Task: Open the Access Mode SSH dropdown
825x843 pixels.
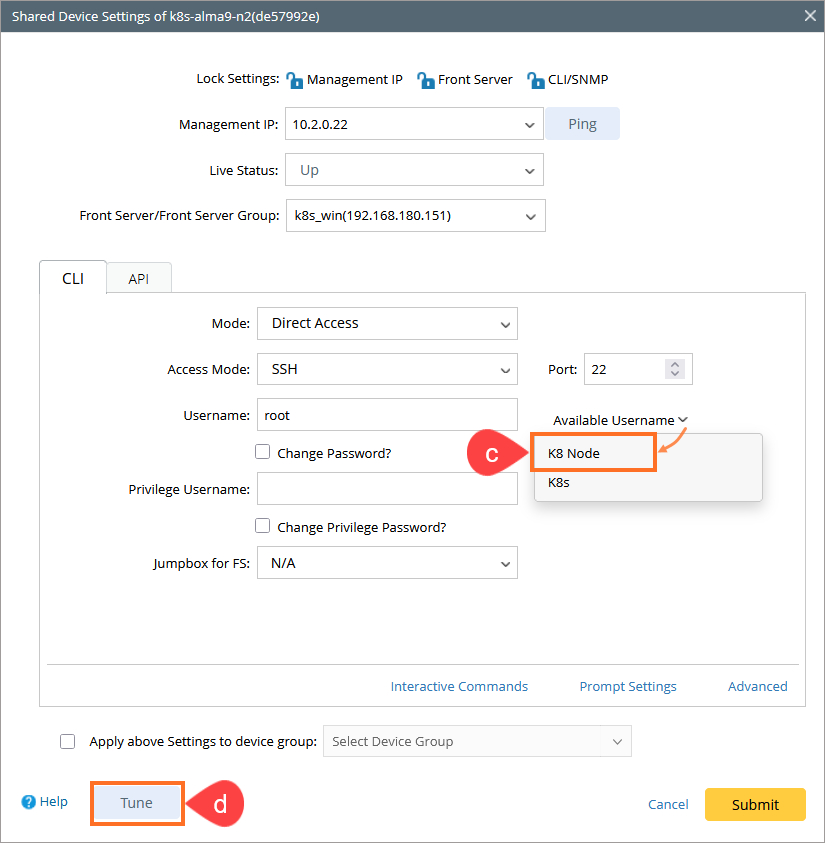Action: (504, 370)
